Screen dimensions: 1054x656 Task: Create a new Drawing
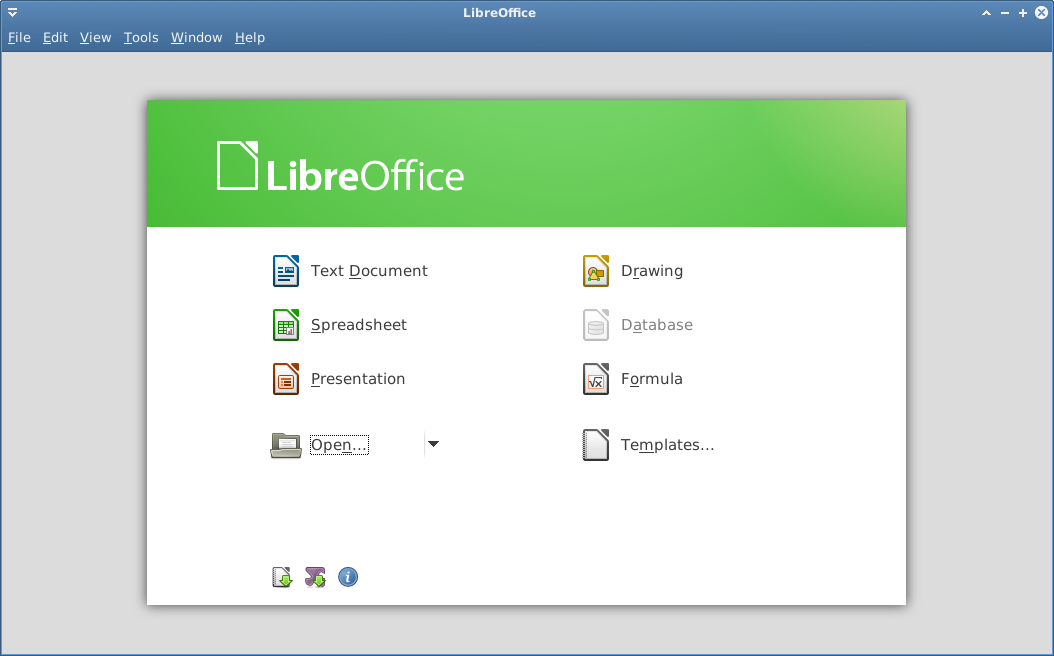pyautogui.click(x=633, y=271)
